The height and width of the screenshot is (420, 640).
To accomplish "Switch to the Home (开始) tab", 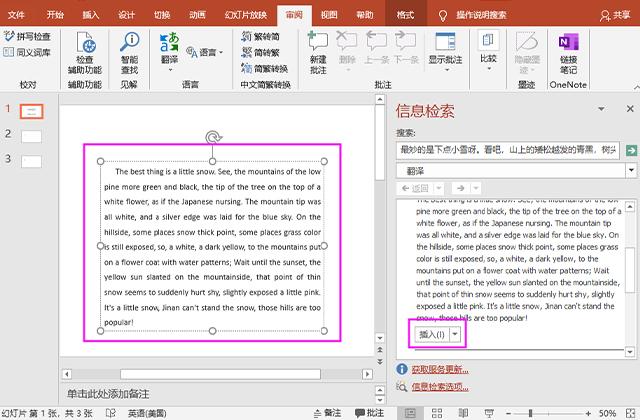I will [x=55, y=15].
